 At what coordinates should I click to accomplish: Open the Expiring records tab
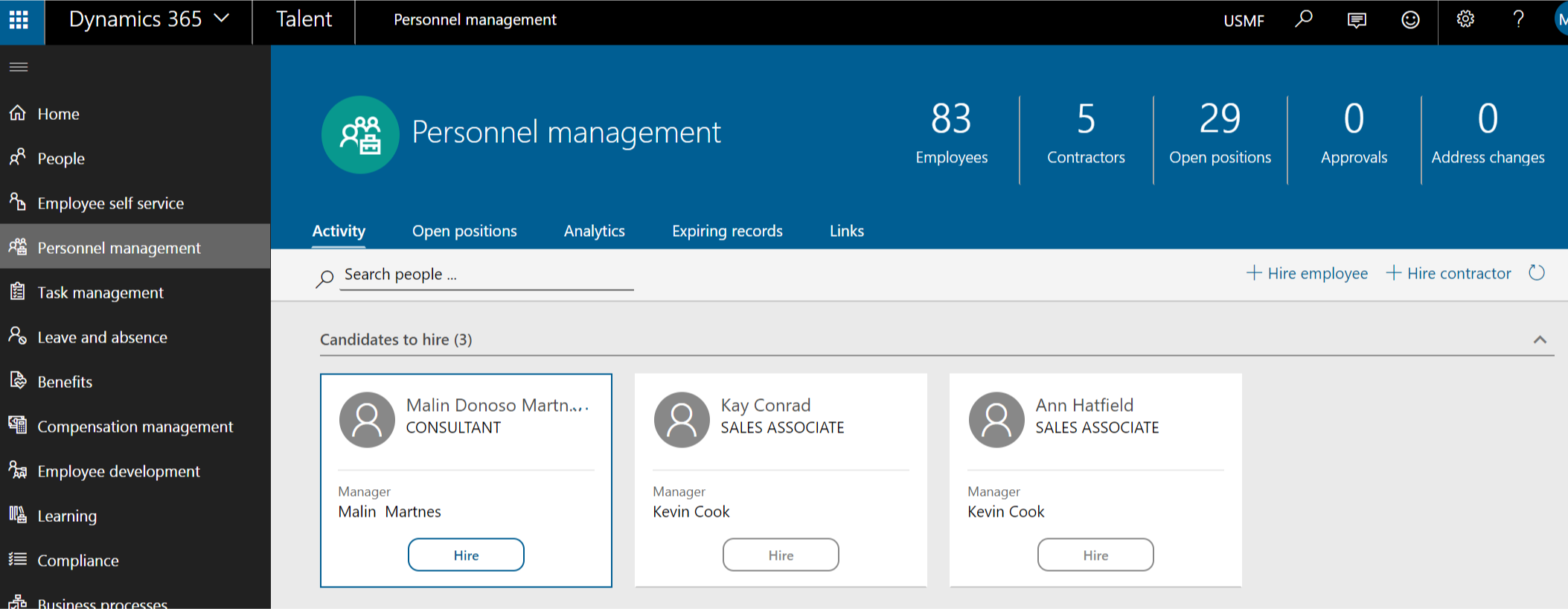(x=727, y=231)
